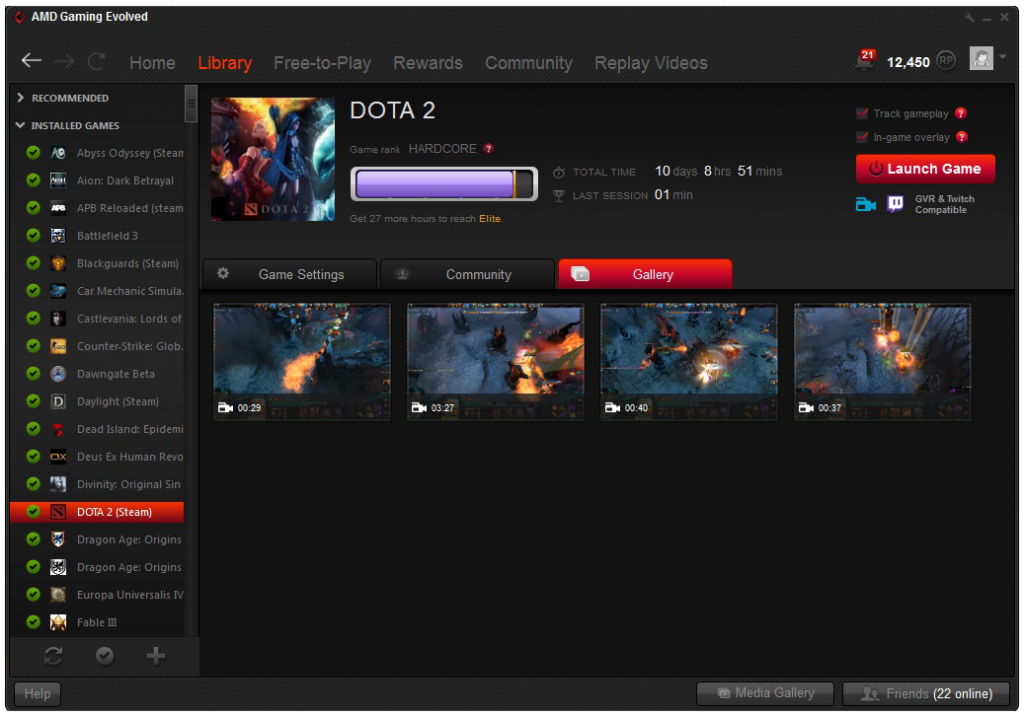Expand the Recommended section

pos(22,97)
